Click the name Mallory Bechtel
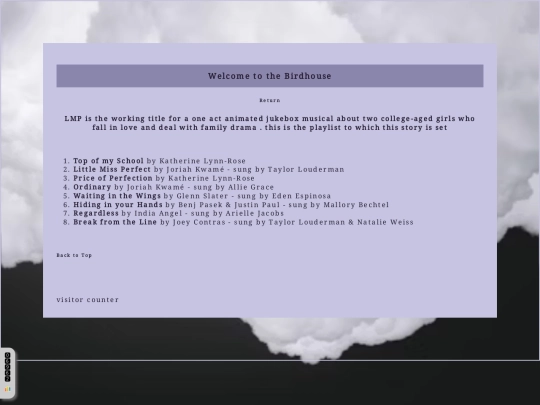Screen dimensions: 540x405 356,205
